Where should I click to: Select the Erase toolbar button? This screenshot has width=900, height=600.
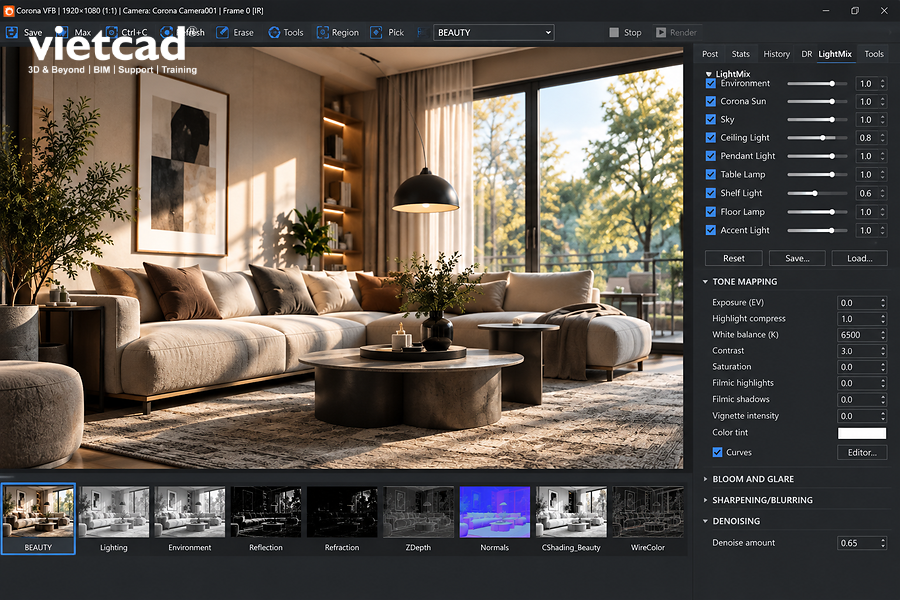[235, 33]
